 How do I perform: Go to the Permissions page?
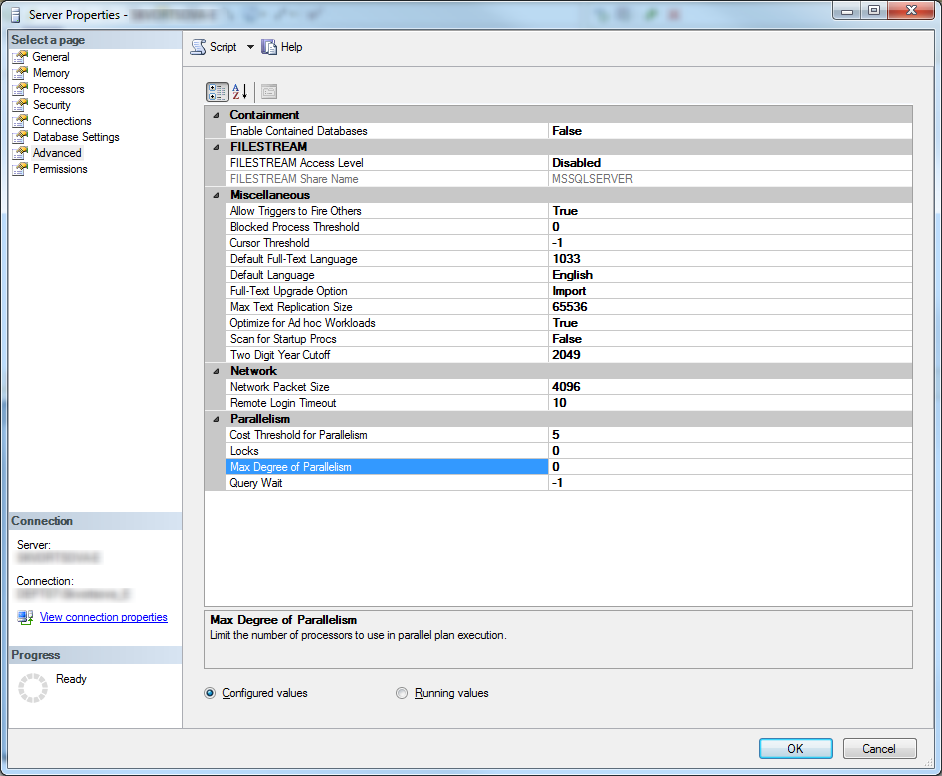pos(60,169)
